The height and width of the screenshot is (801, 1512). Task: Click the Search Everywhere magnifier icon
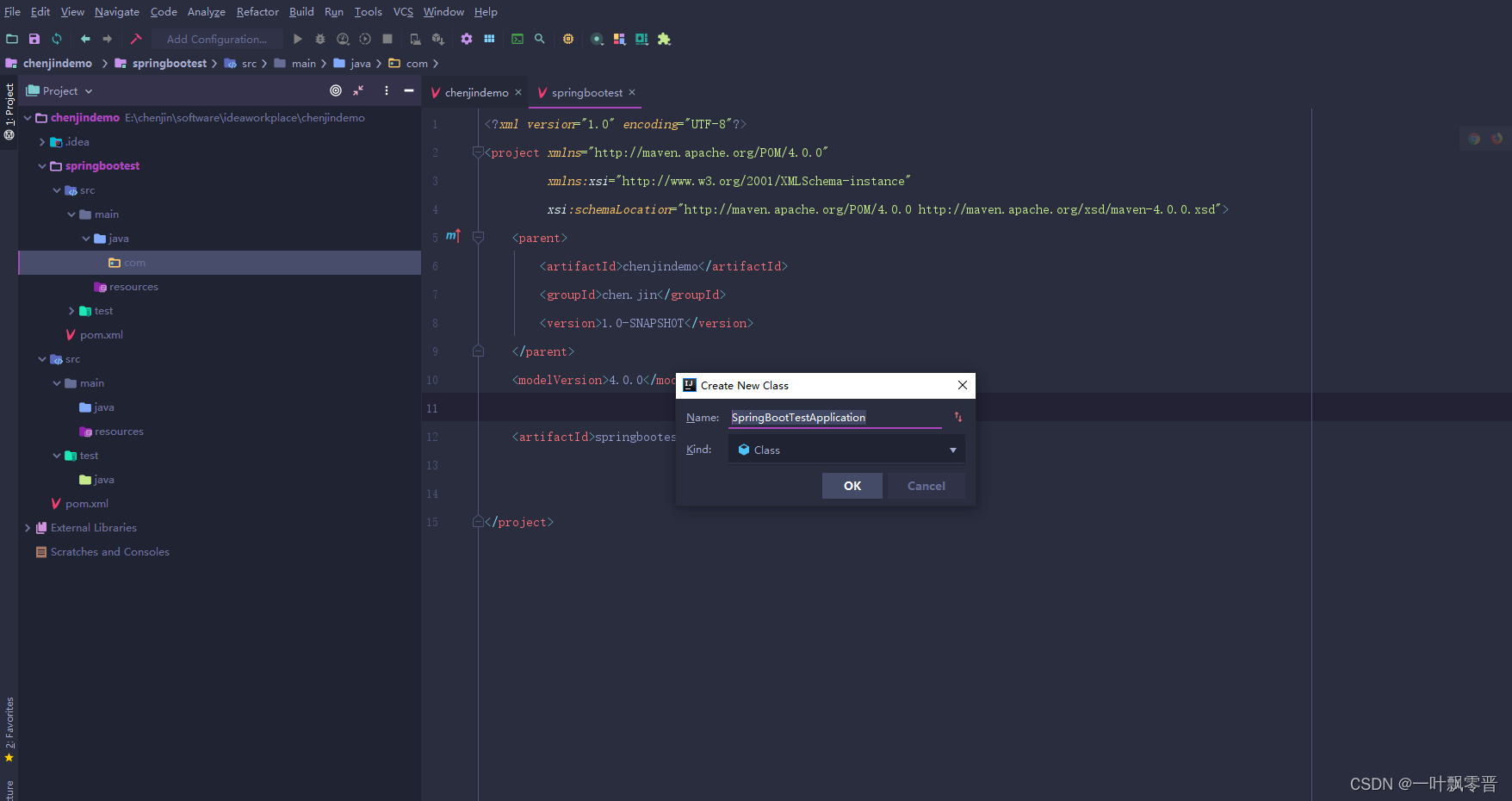tap(540, 39)
